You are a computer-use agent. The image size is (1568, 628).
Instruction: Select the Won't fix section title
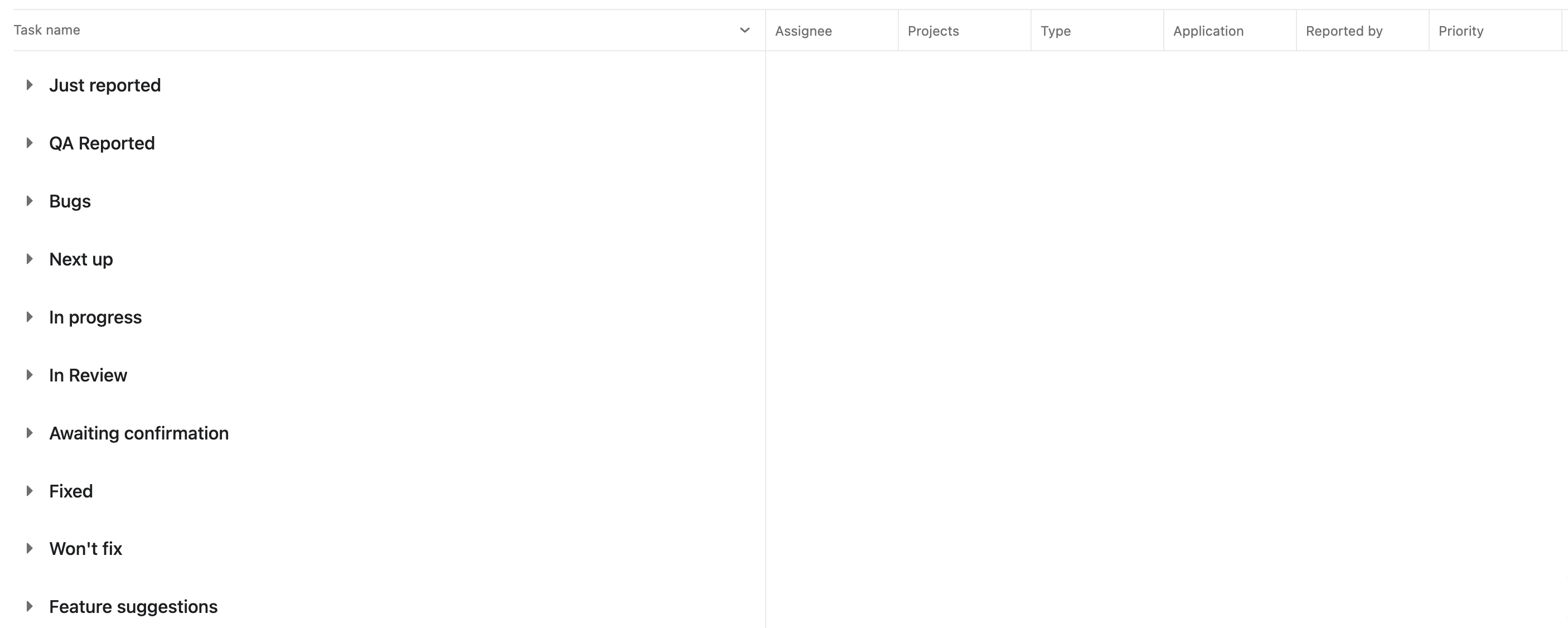pos(86,549)
